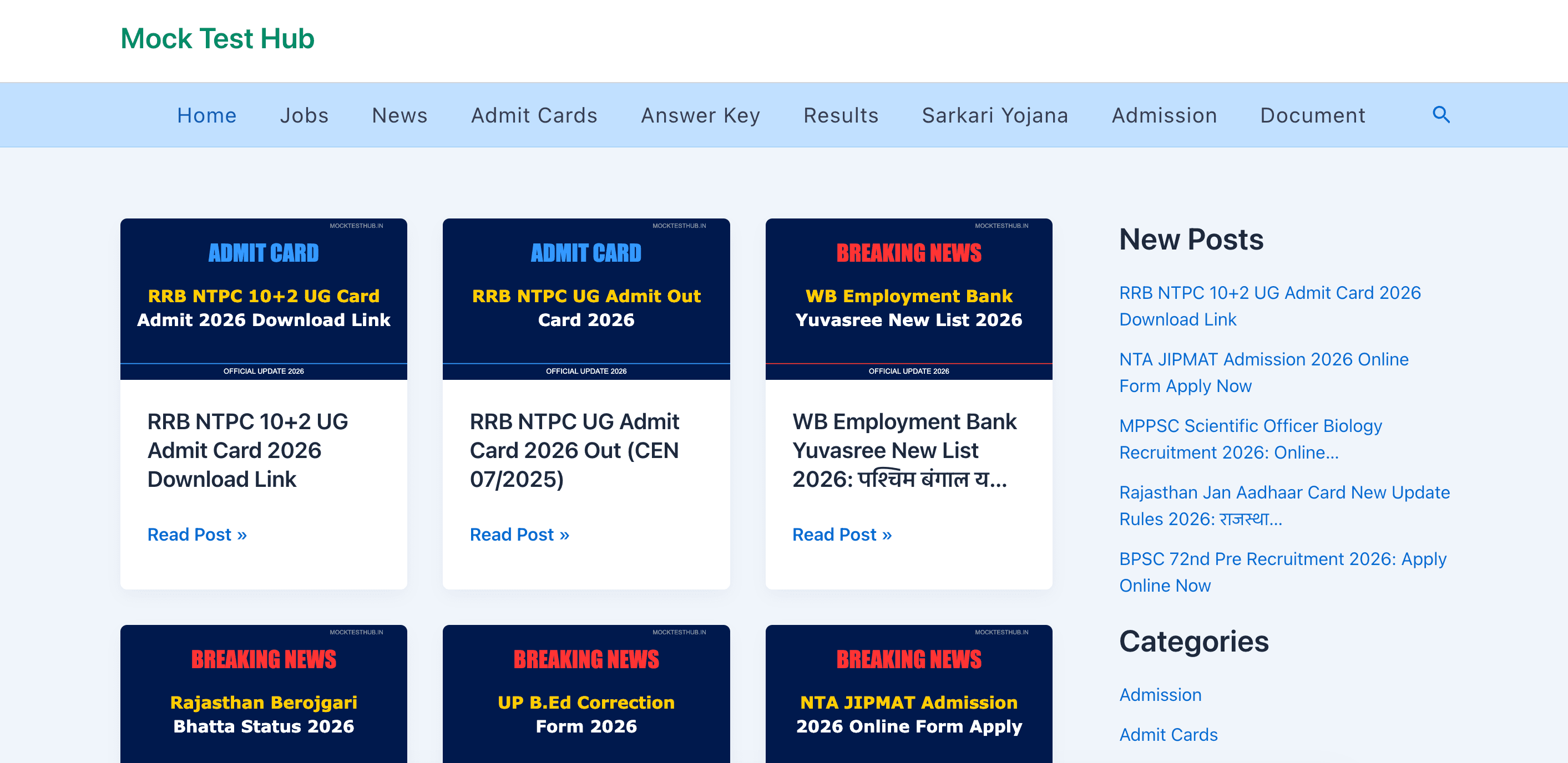Open the Admission menu item
This screenshot has height=763, width=1568.
1164,115
